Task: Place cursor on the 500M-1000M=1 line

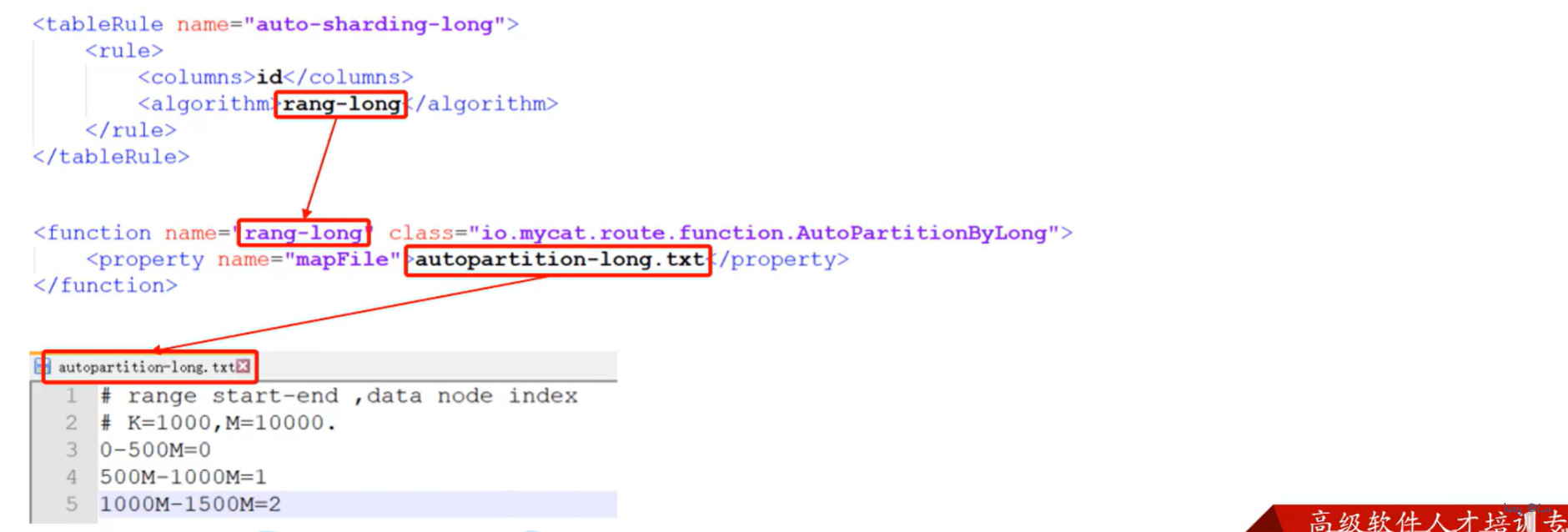Action: tap(183, 477)
